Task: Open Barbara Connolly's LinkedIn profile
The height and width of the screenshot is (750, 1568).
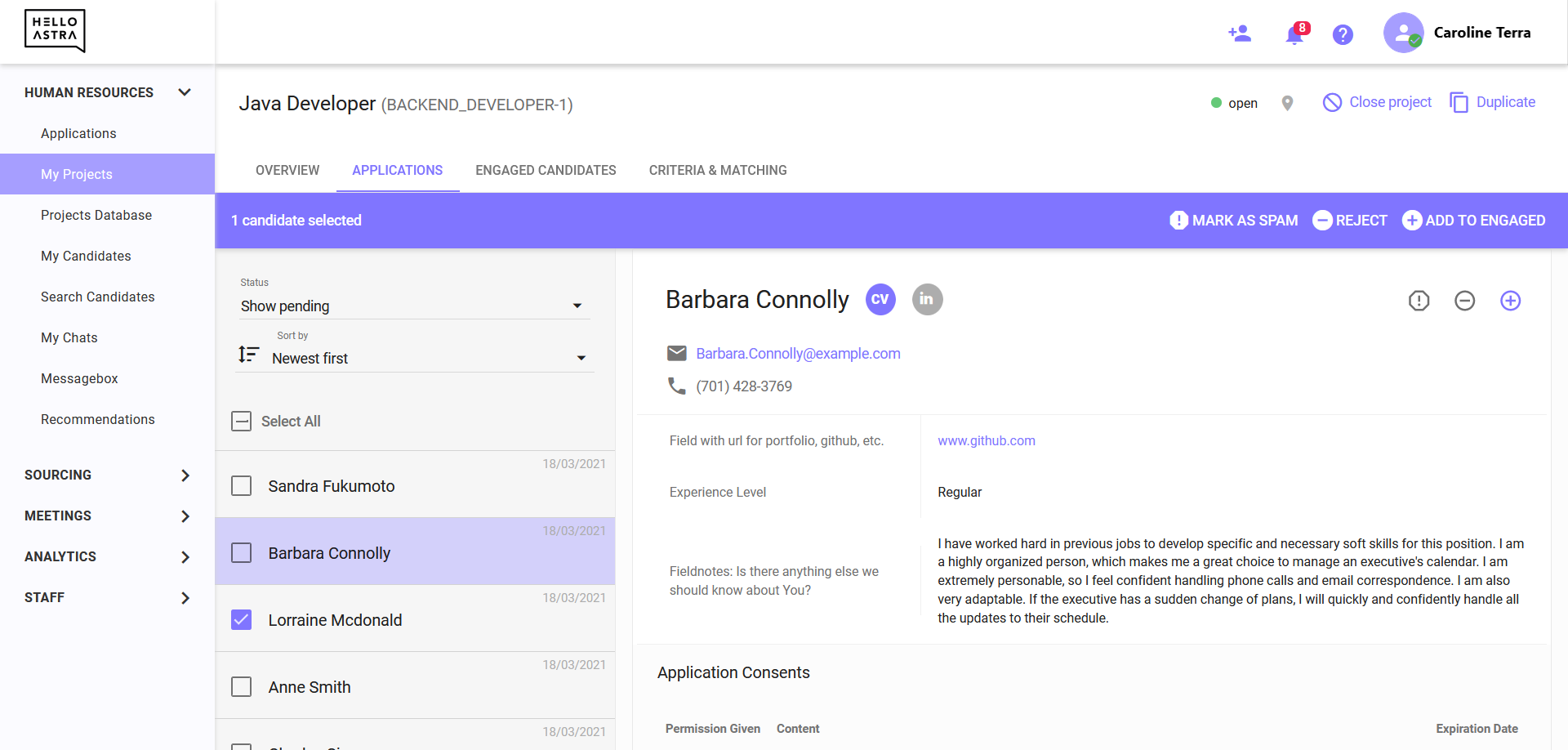Action: (x=927, y=299)
